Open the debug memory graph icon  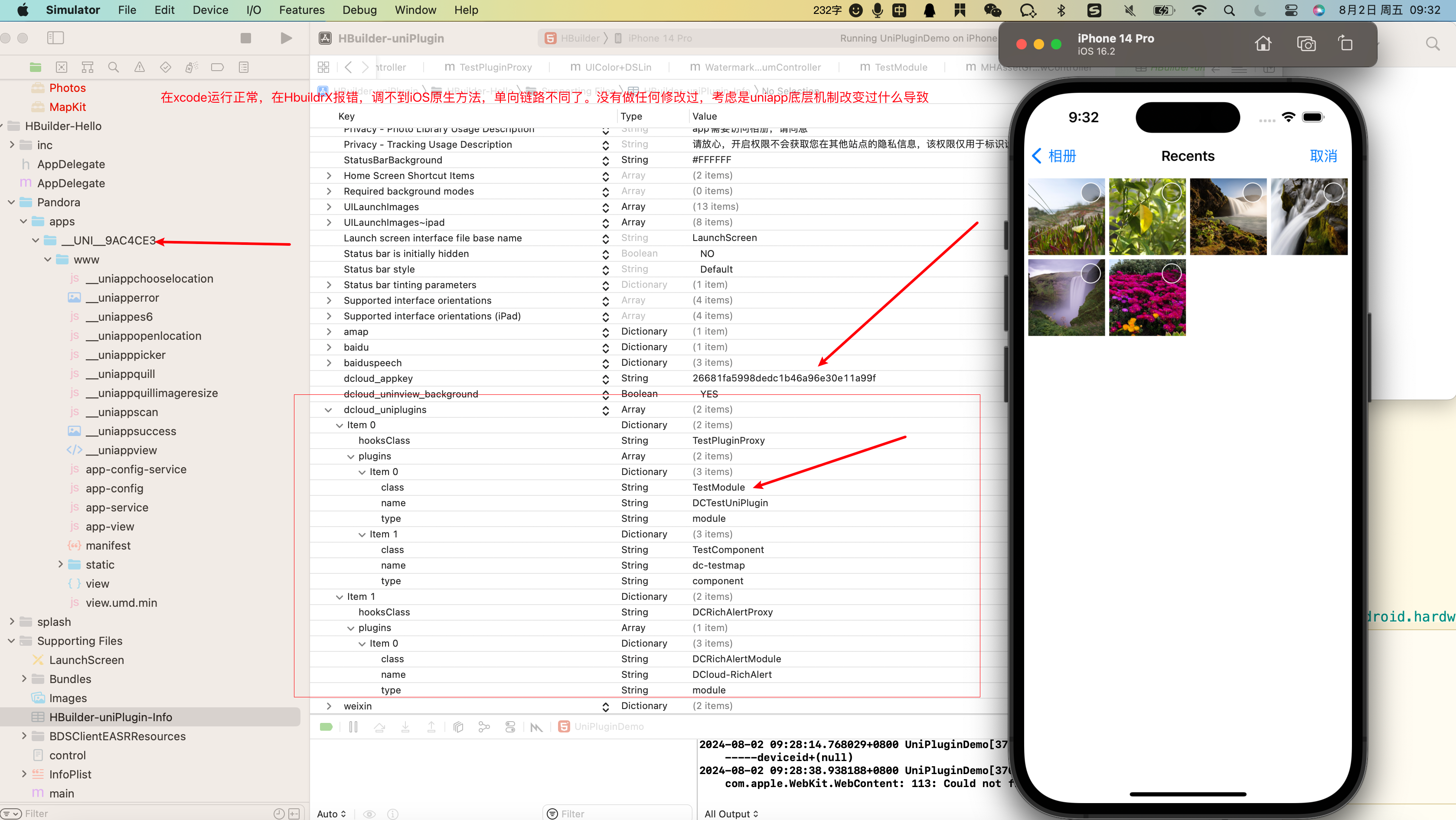pyautogui.click(x=484, y=727)
